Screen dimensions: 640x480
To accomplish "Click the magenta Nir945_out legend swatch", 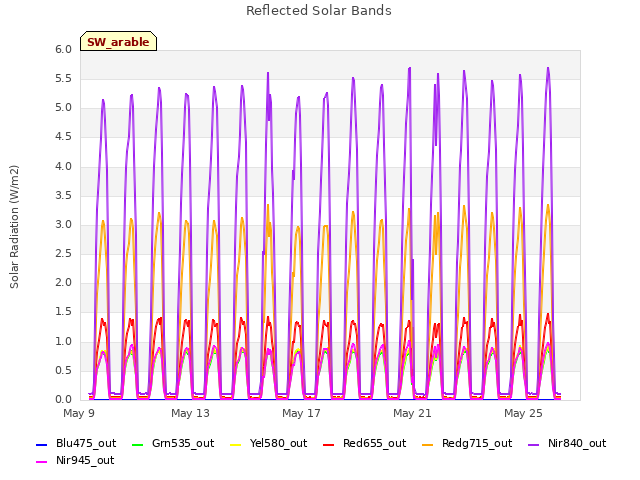I will point(42,462).
